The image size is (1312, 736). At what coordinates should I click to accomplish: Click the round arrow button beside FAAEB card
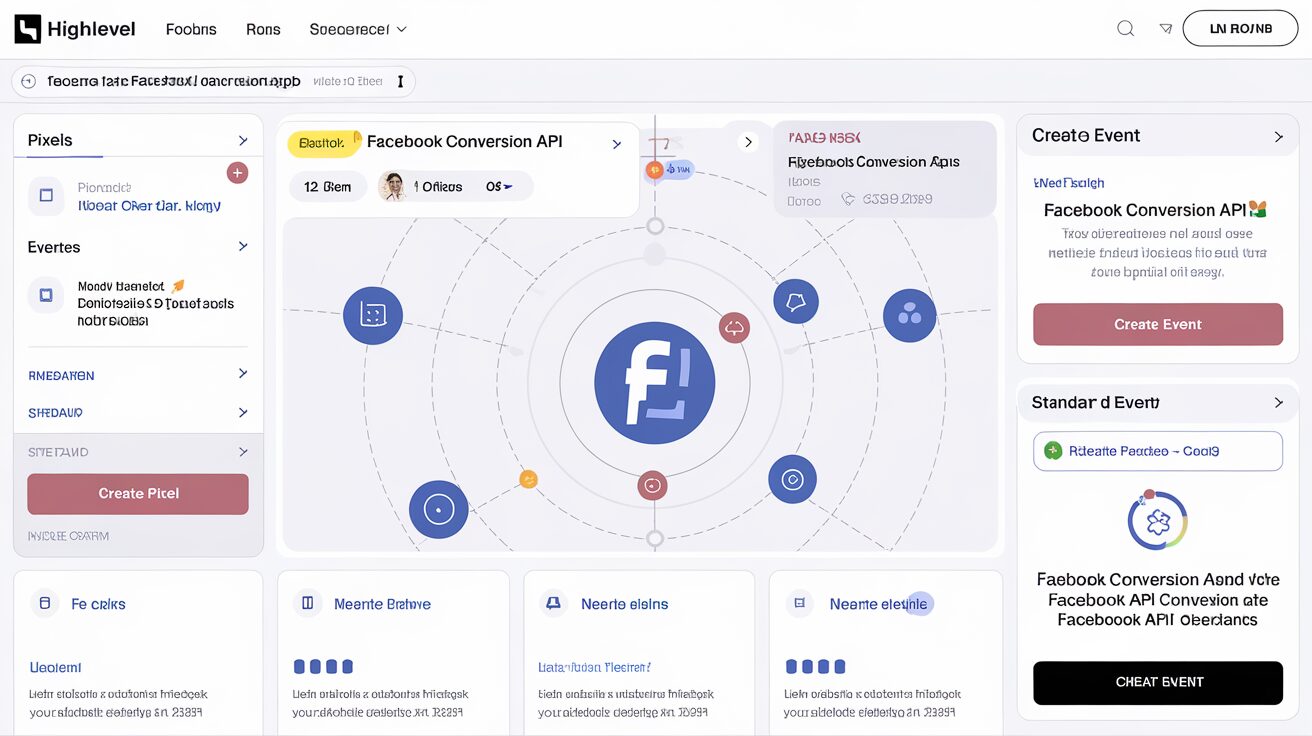click(x=748, y=142)
